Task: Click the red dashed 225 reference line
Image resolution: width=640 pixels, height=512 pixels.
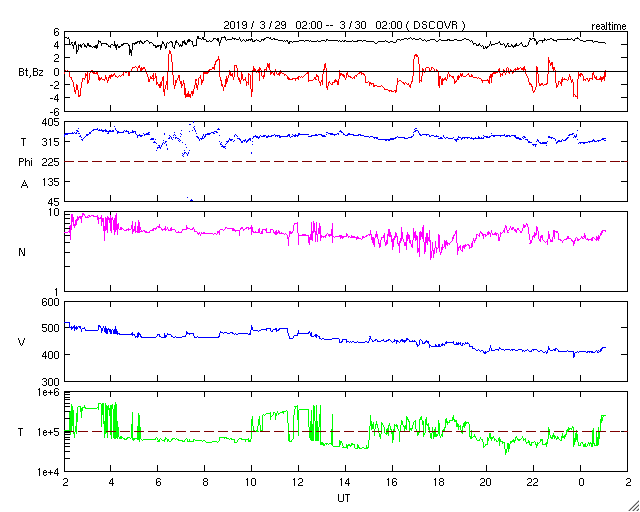Action: click(346, 162)
